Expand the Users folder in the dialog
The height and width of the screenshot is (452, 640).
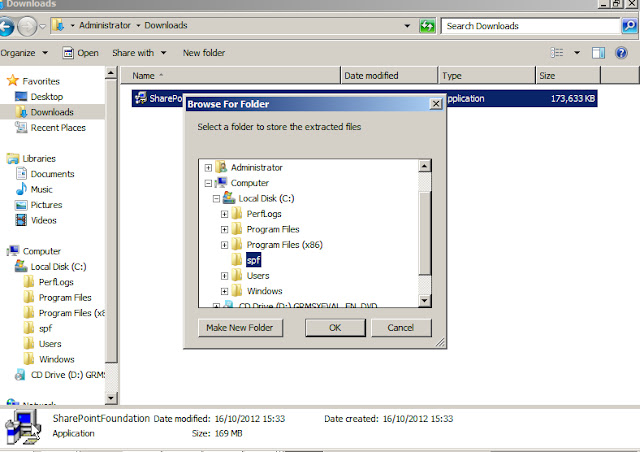click(224, 276)
